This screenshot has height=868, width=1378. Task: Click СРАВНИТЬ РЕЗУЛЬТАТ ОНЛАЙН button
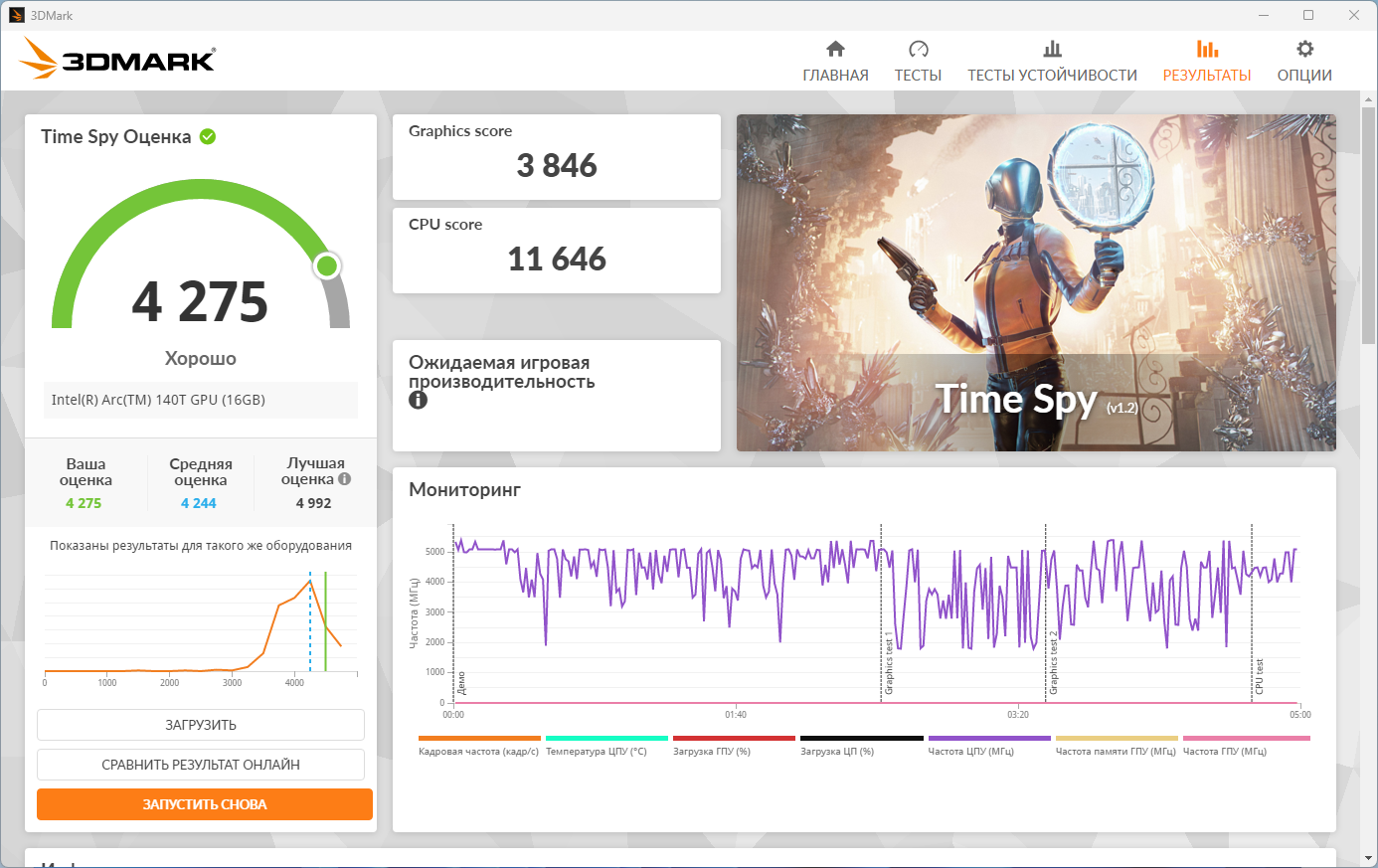[x=201, y=765]
